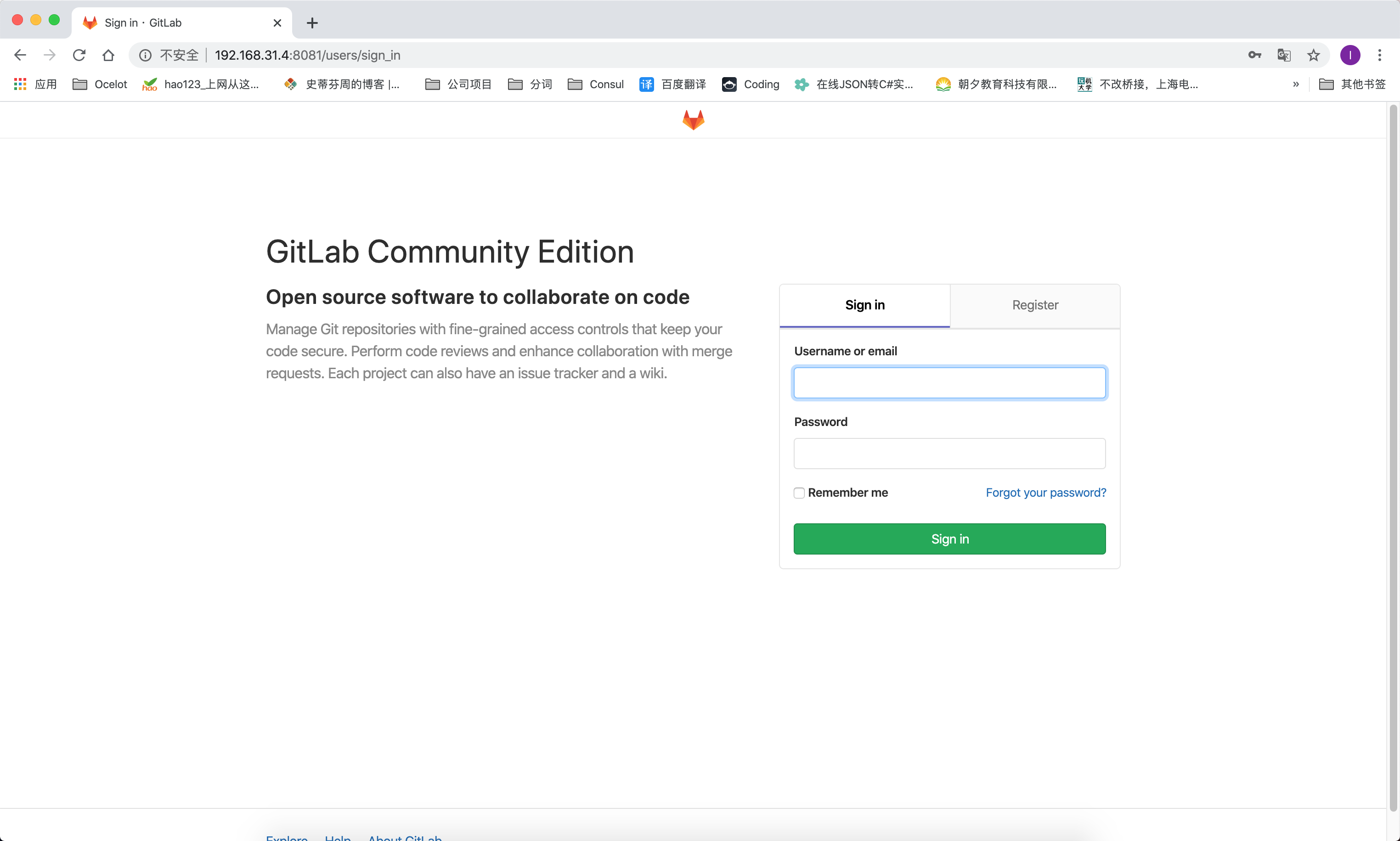This screenshot has height=841, width=1400.
Task: Check the Remember me checkbox
Action: pyautogui.click(x=799, y=493)
